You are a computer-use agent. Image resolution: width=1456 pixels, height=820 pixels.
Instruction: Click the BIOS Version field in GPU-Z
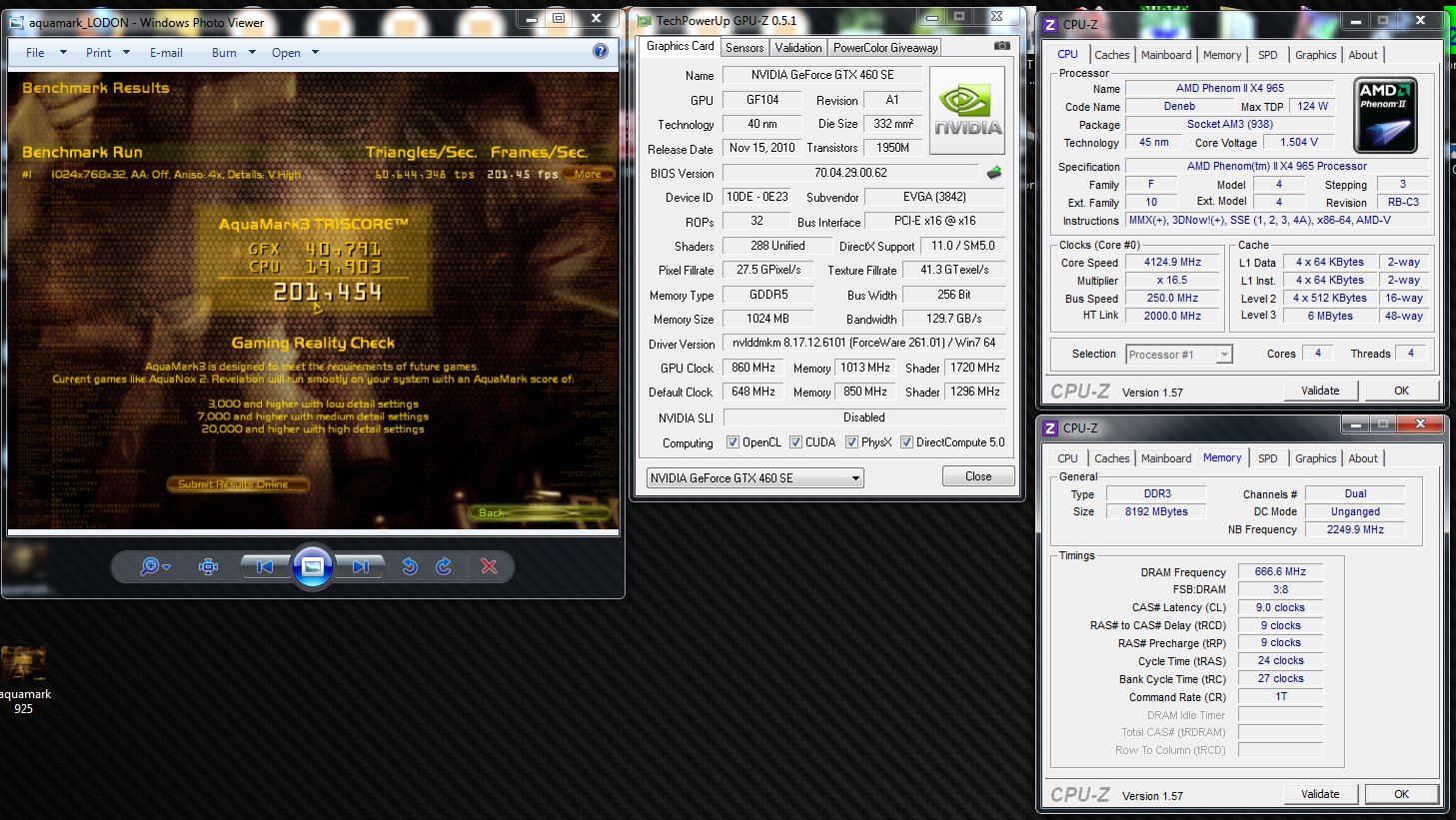click(850, 173)
